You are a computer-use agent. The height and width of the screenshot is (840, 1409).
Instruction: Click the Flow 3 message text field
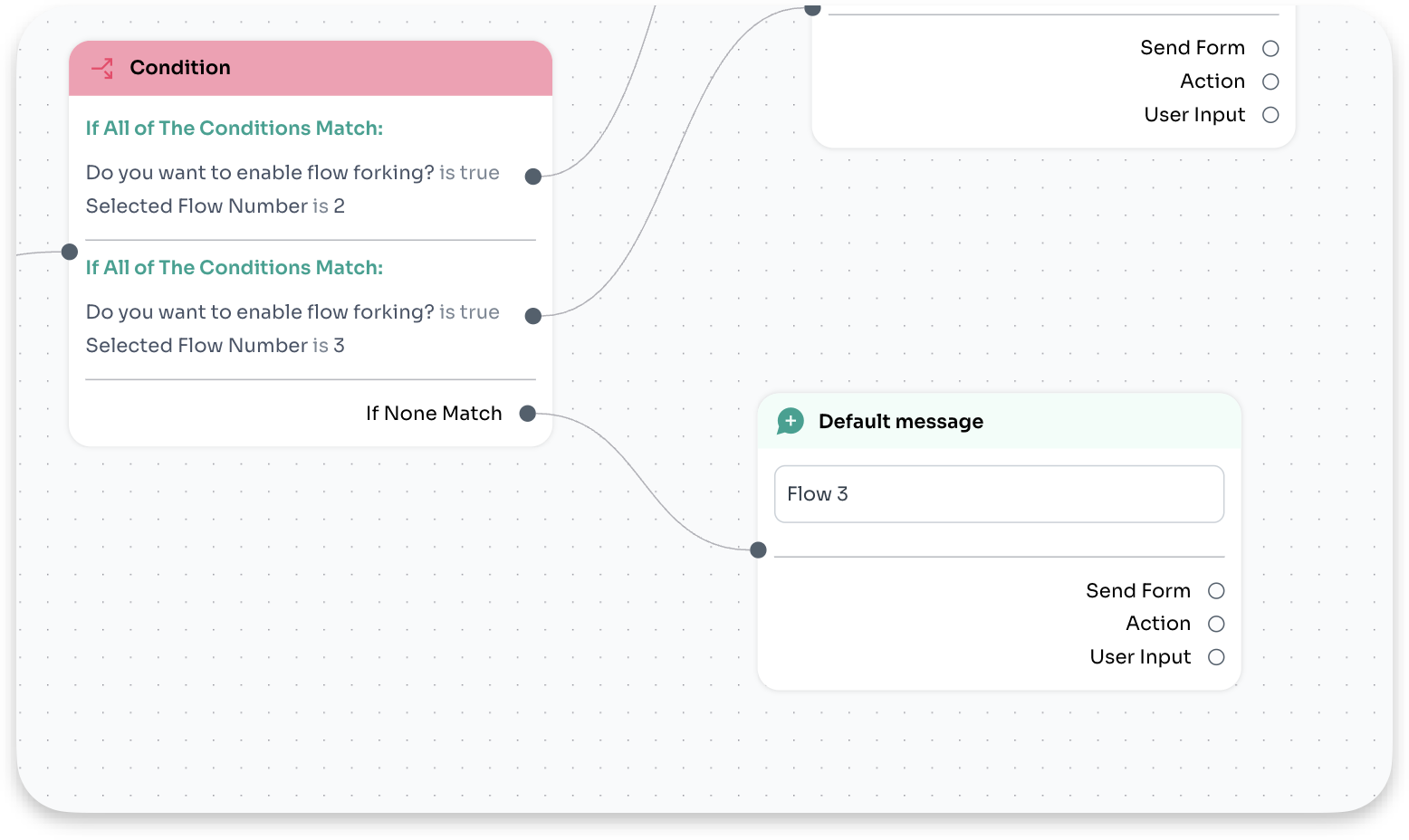point(1000,494)
